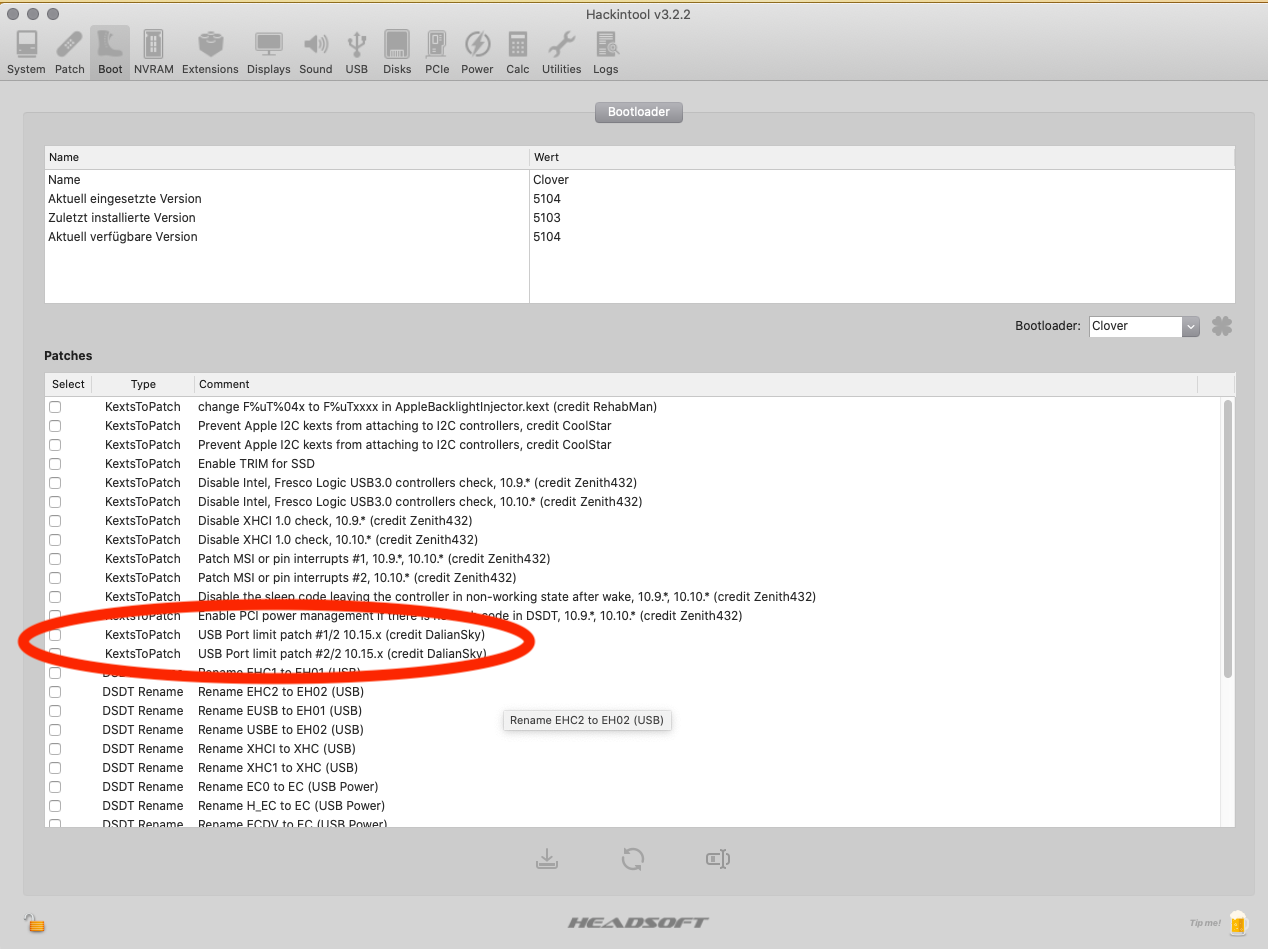Check Rename XHCI to XHC checkbox
The width and height of the screenshot is (1268, 949).
55,749
